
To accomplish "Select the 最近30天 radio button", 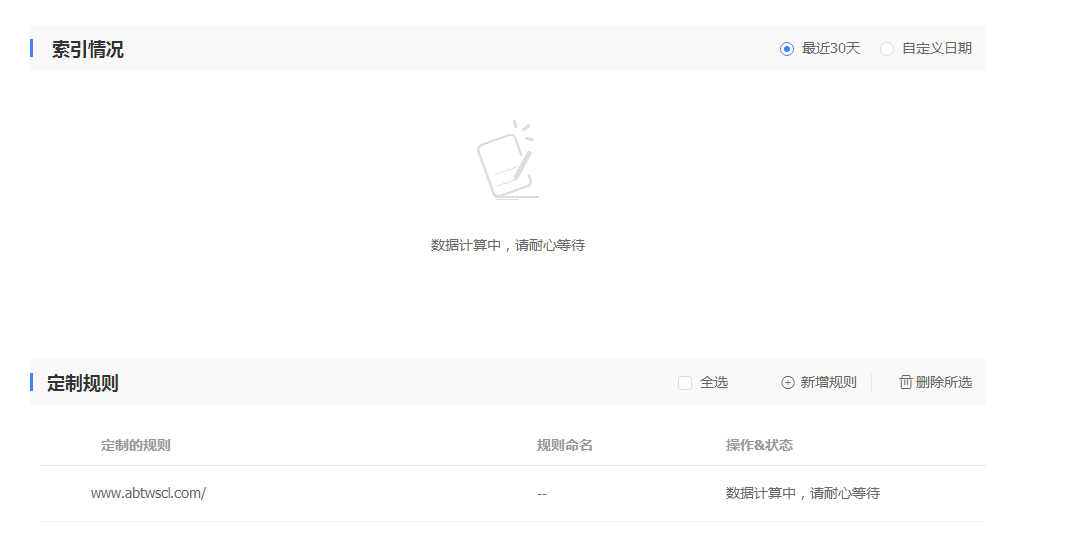I will 787,49.
